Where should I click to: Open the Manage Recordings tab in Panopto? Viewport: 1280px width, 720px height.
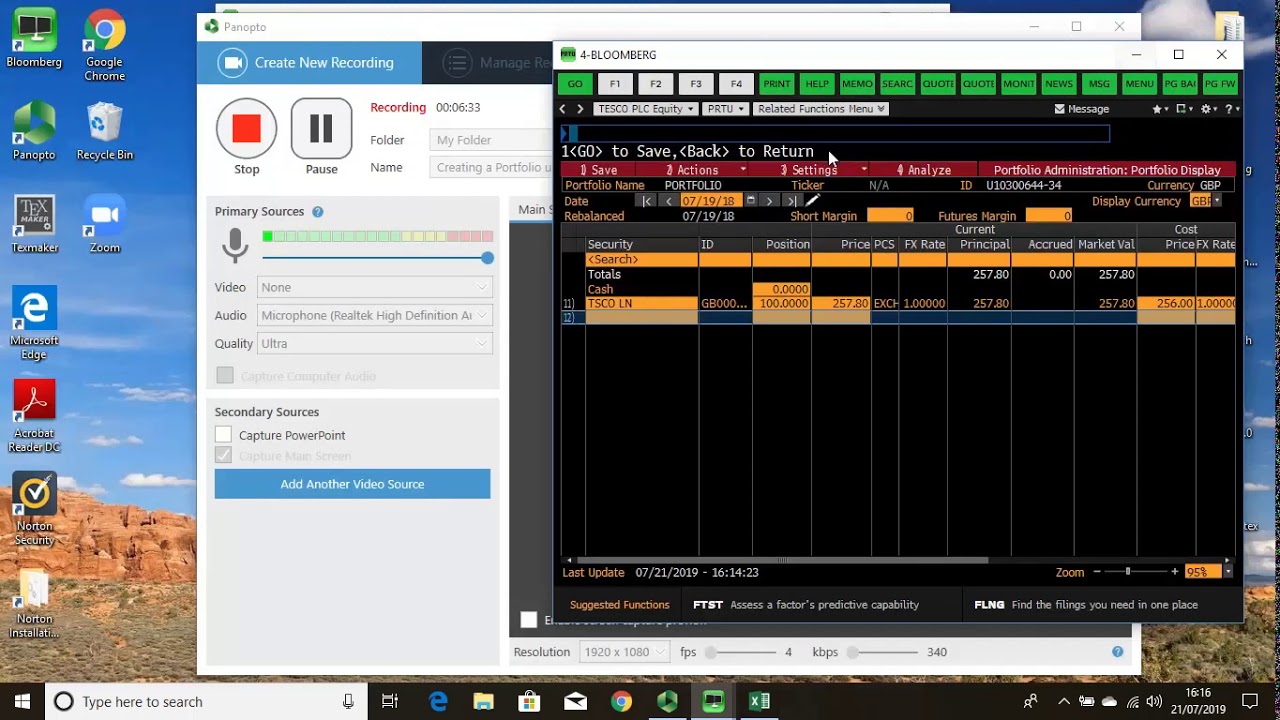click(x=488, y=62)
